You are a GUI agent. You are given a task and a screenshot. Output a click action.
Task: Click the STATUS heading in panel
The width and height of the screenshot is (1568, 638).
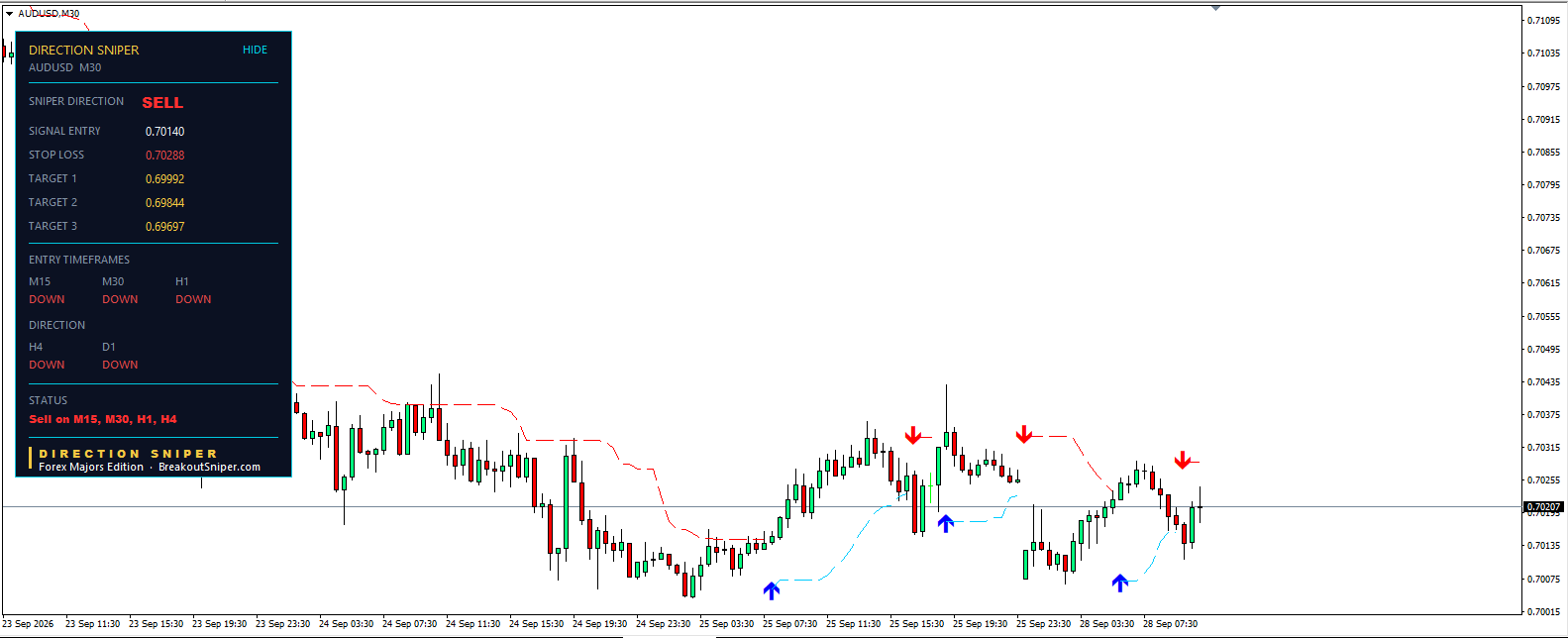48,400
